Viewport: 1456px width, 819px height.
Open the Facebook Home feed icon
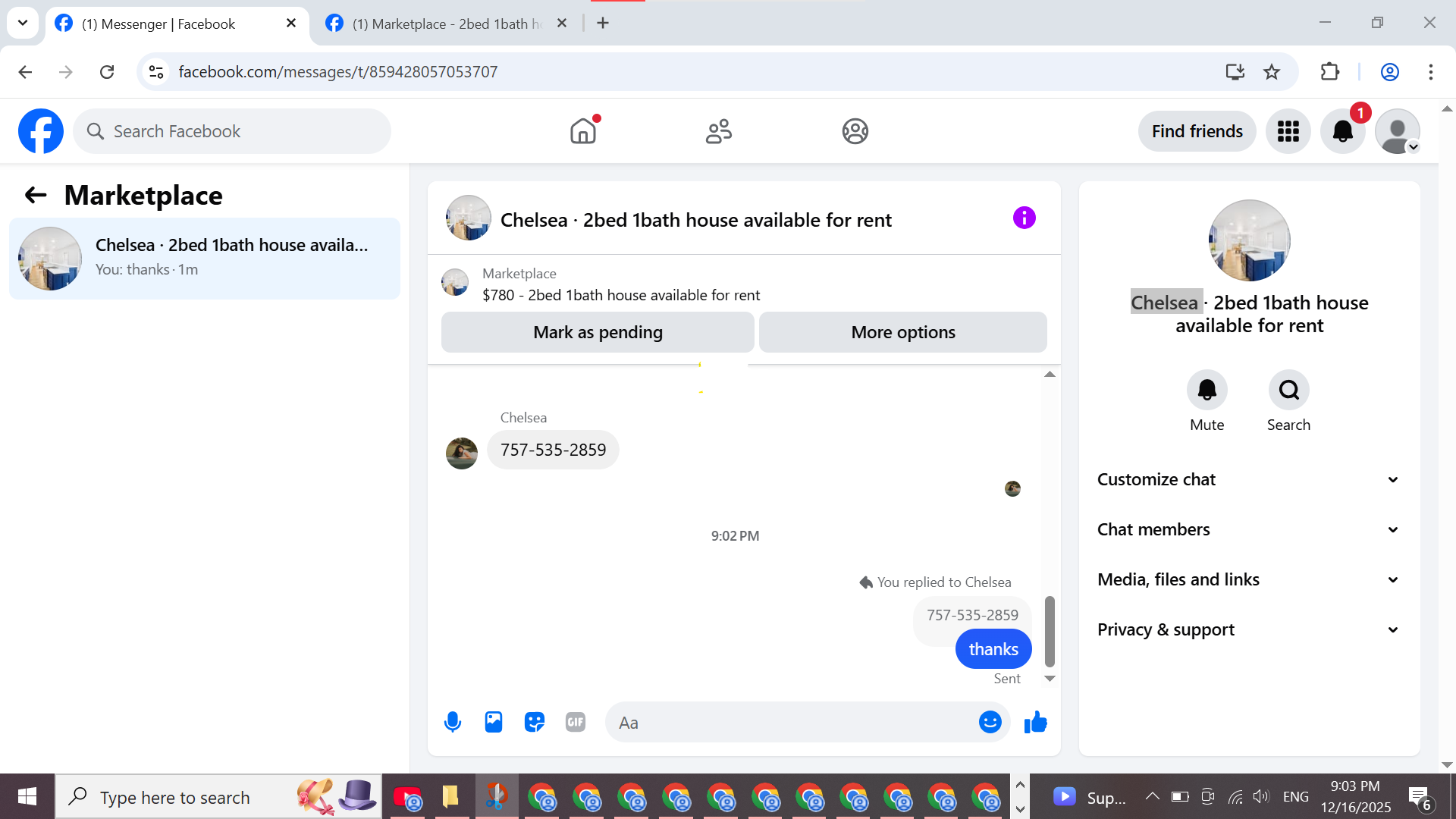point(583,131)
